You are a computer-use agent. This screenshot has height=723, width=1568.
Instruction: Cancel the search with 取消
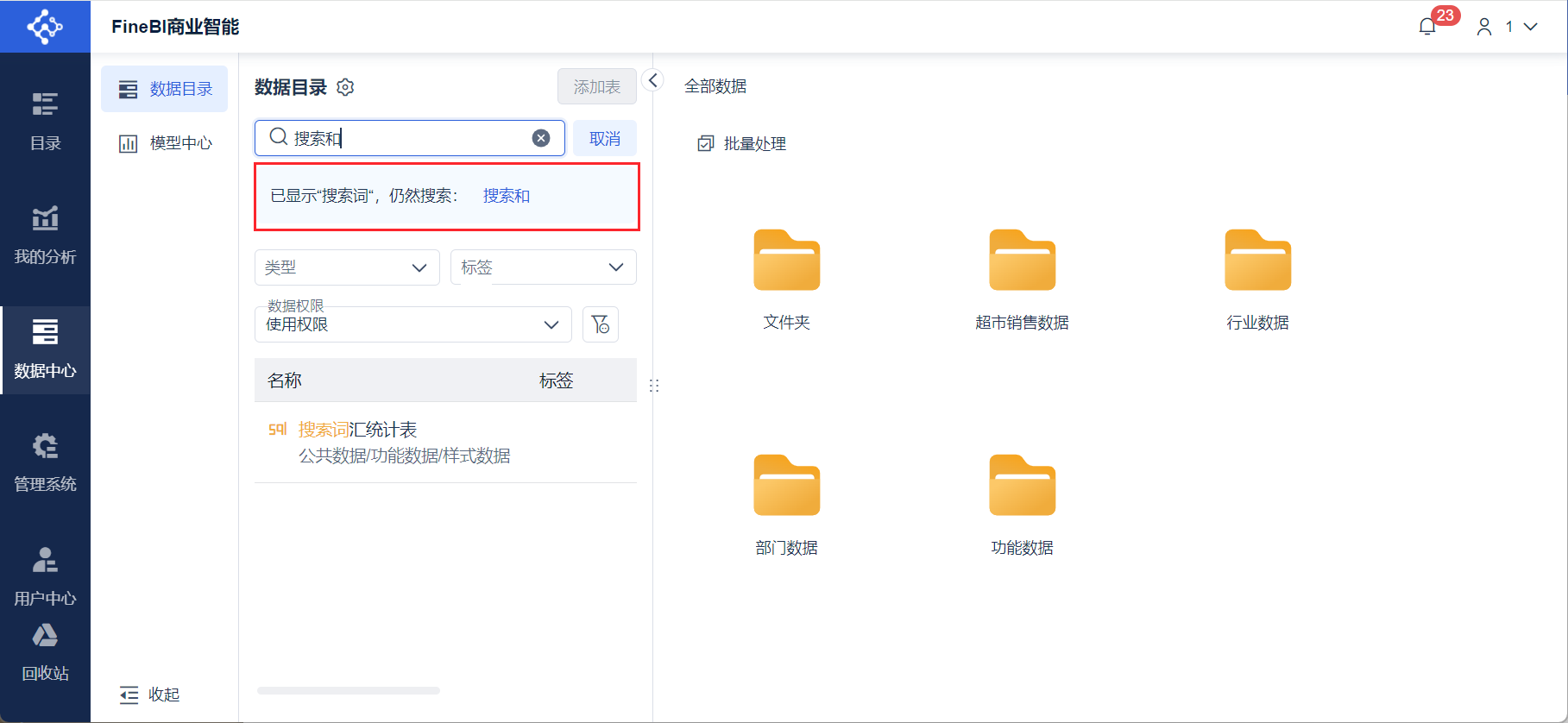605,138
